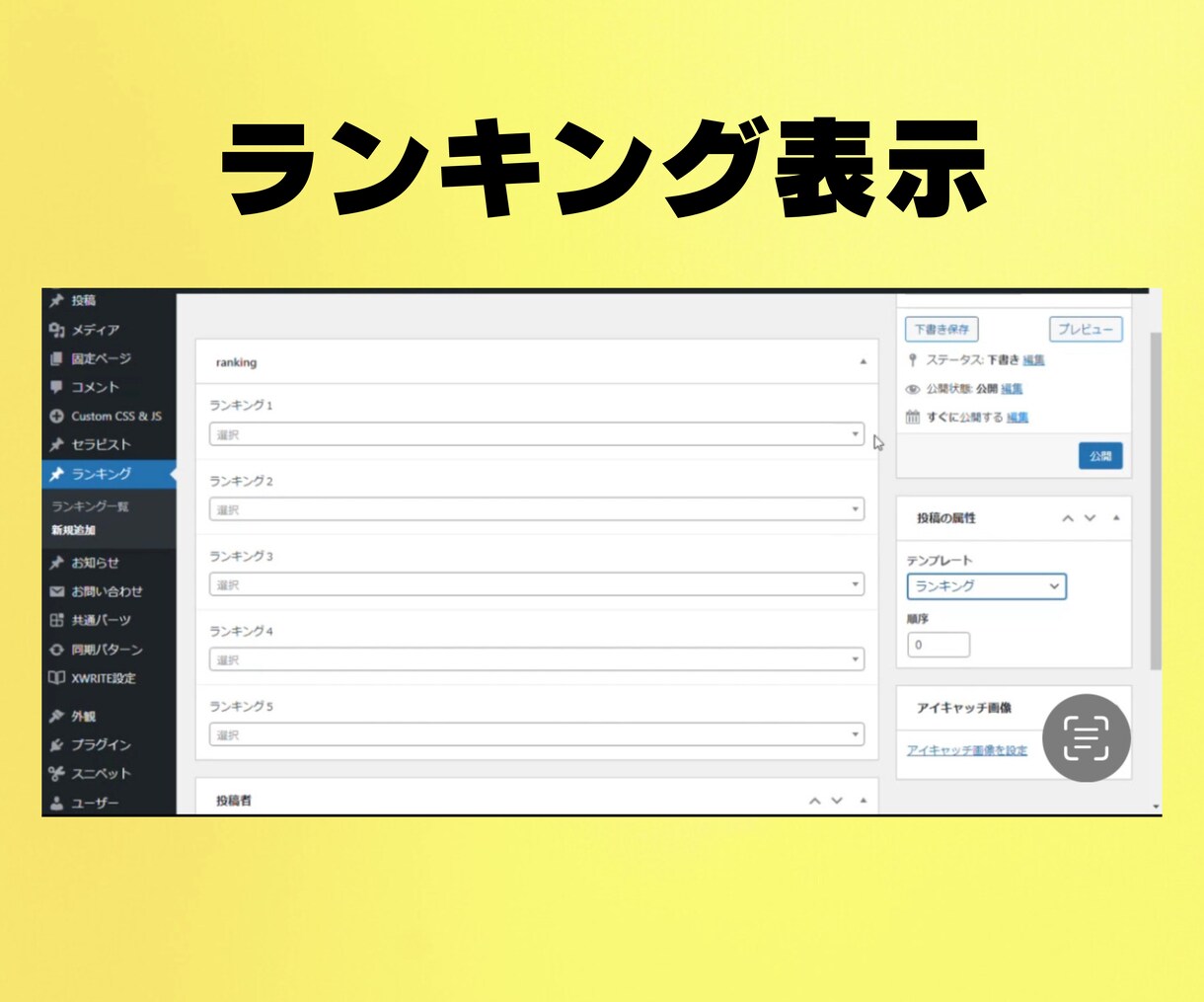1204x1002 pixels.
Task: Click the user icon beside ユーザー
Action: point(57,803)
